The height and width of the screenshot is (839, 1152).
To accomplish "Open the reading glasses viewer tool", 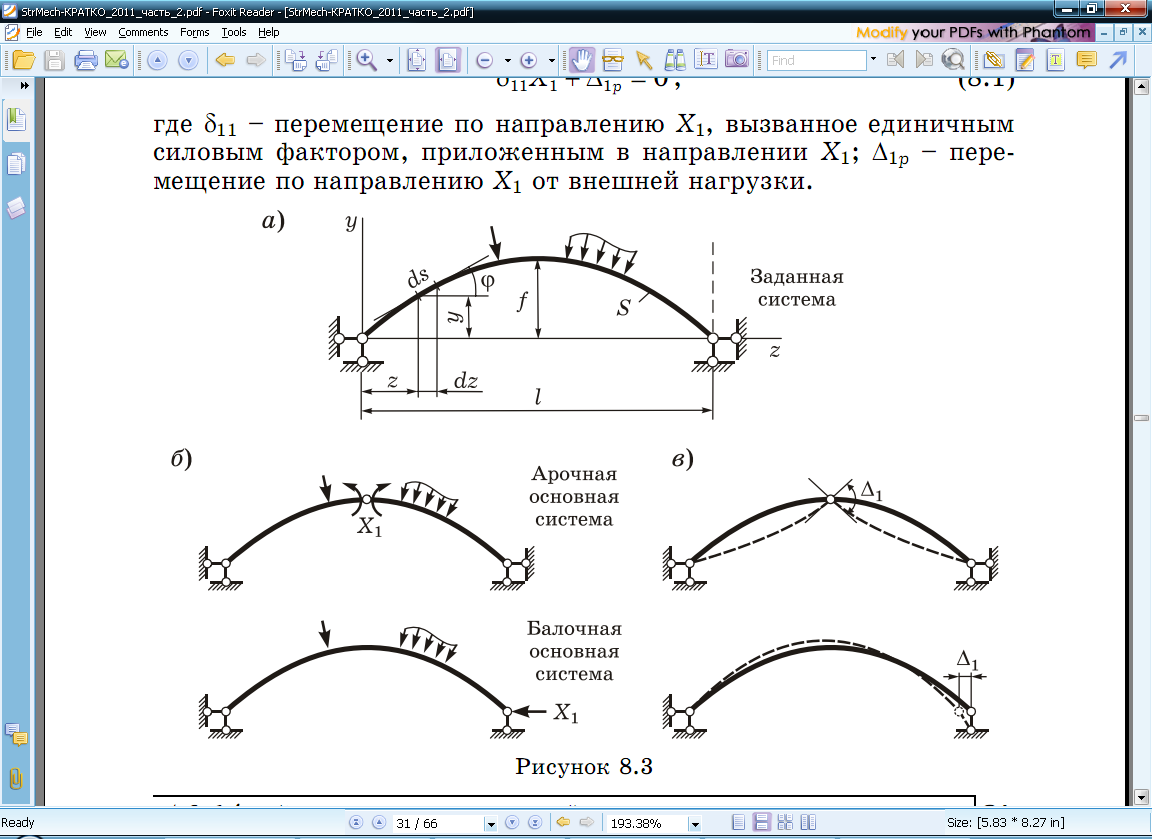I will [x=612, y=60].
